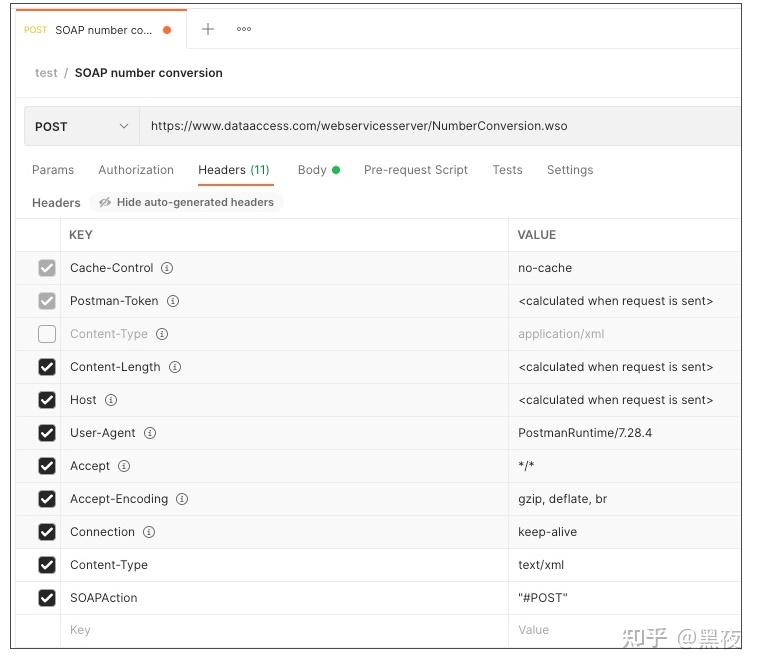Click the request URL input field
Viewport: 760px width, 670px height.
440,126
